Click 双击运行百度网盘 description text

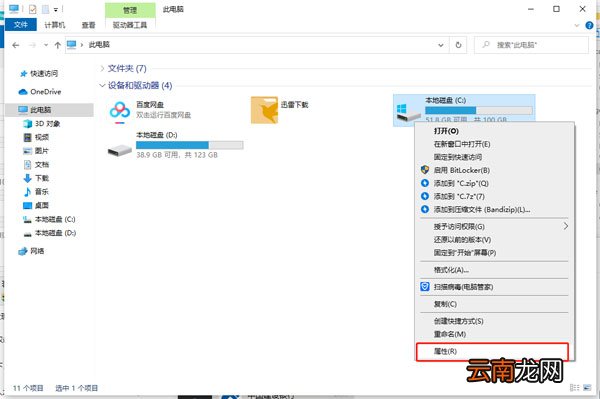(163, 115)
